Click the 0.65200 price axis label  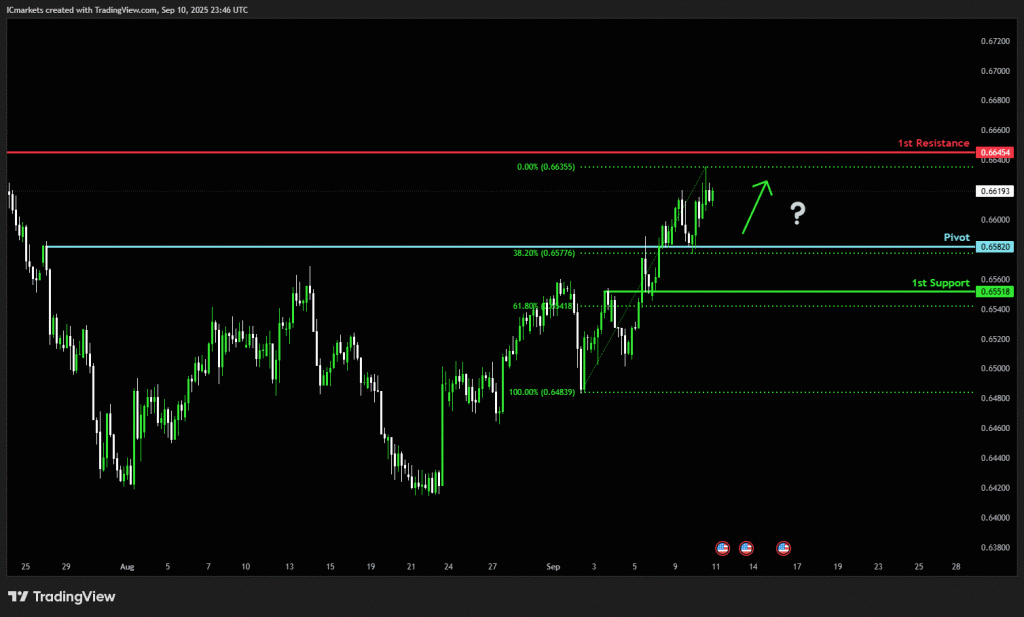pos(995,340)
